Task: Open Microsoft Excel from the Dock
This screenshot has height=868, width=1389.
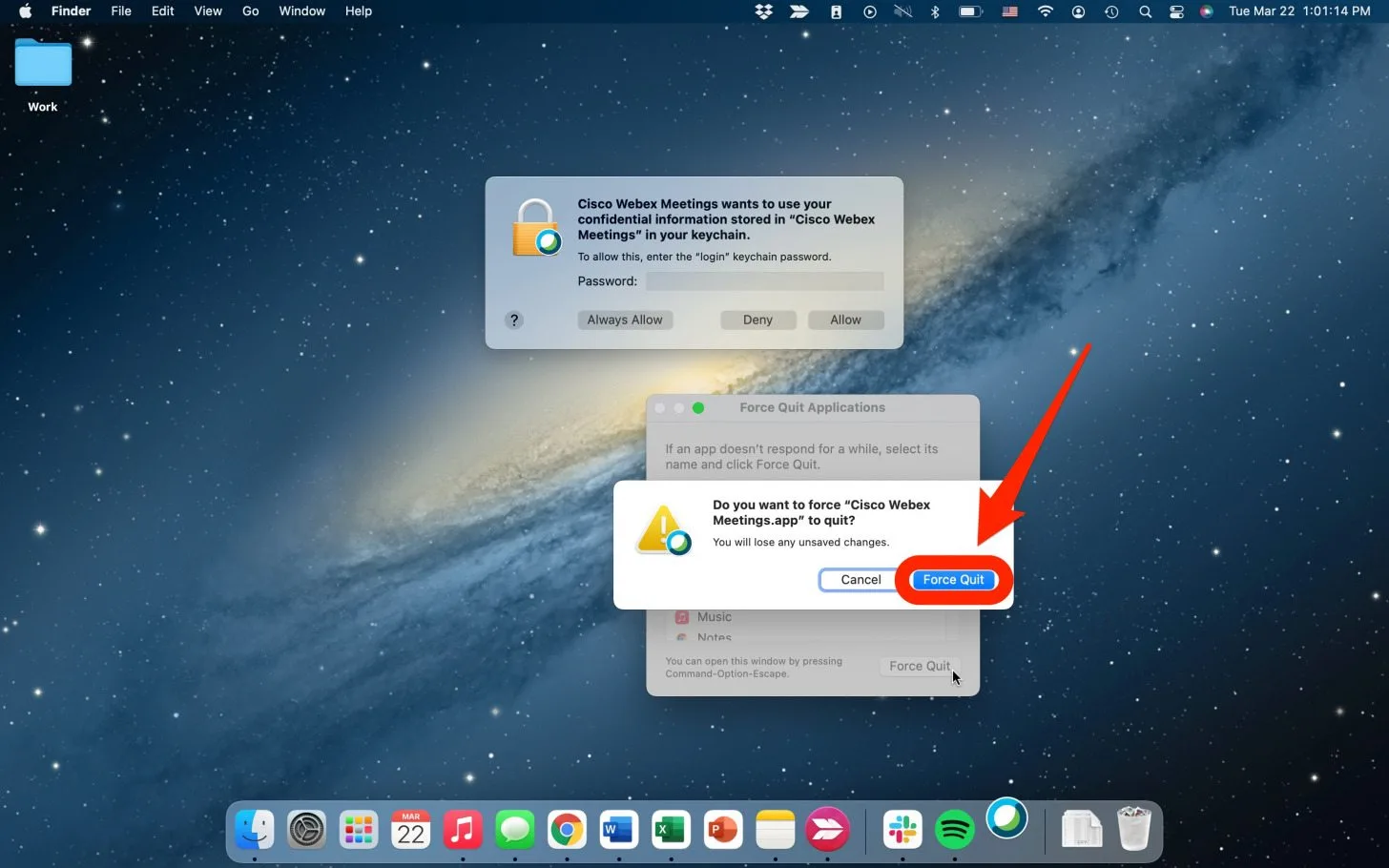Action: (671, 830)
